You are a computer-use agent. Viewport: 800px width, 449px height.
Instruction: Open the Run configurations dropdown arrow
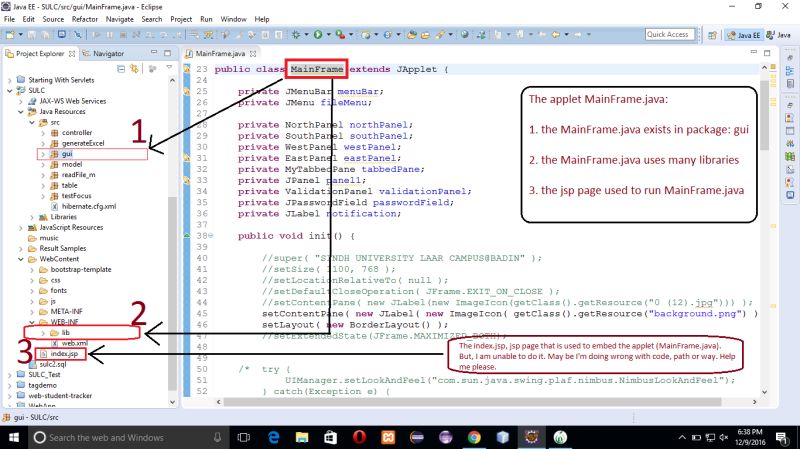pos(328,35)
